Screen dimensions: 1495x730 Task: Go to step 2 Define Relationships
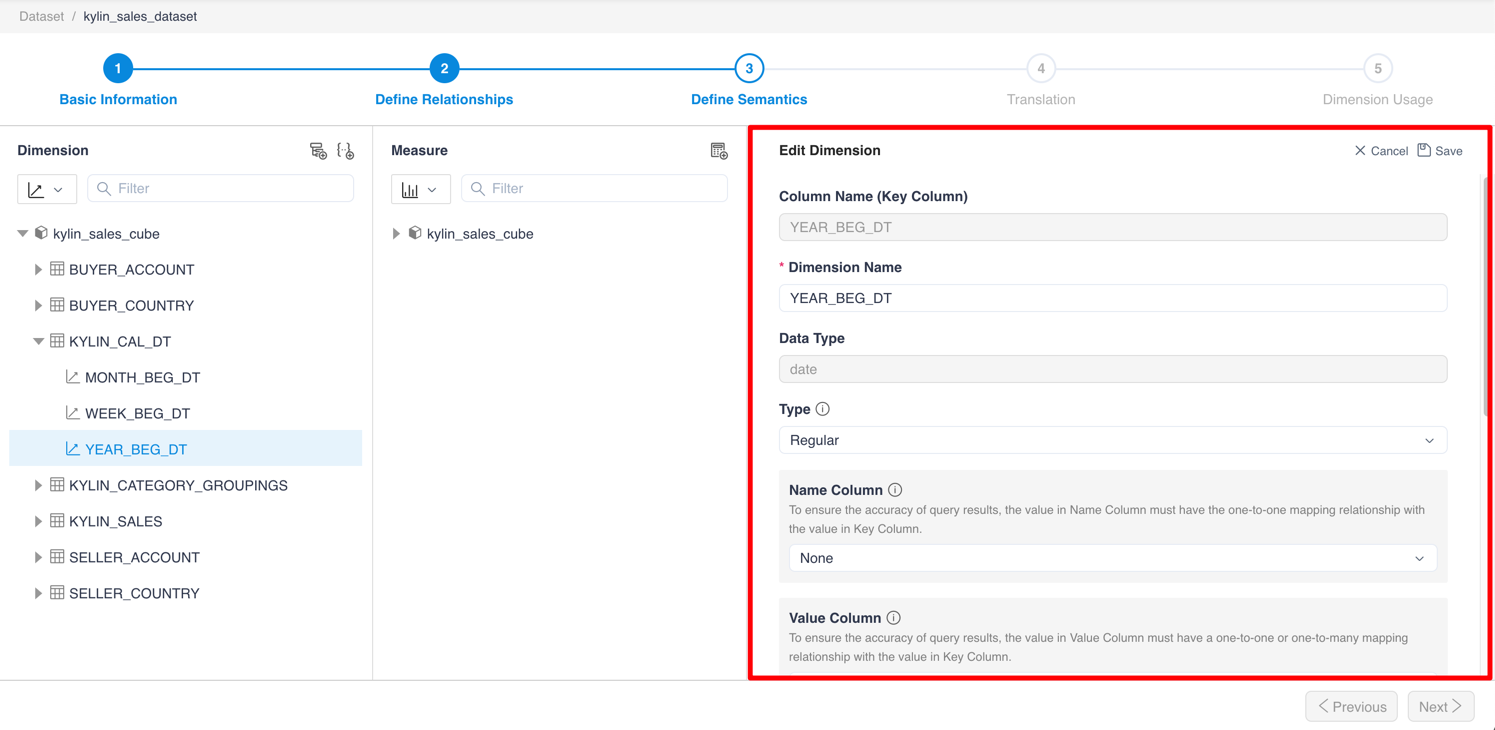[x=444, y=69]
